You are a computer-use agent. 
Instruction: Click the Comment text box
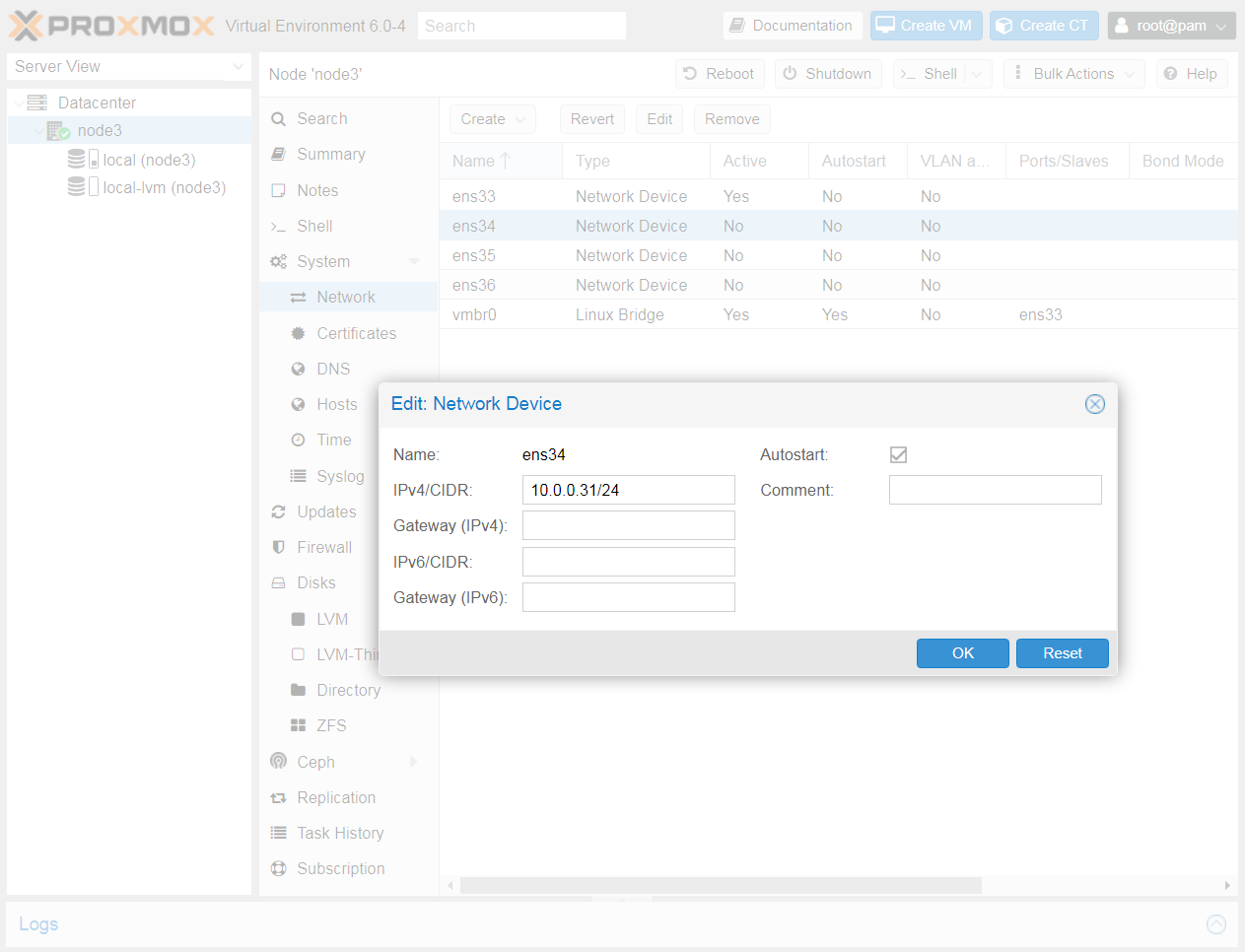tap(996, 490)
